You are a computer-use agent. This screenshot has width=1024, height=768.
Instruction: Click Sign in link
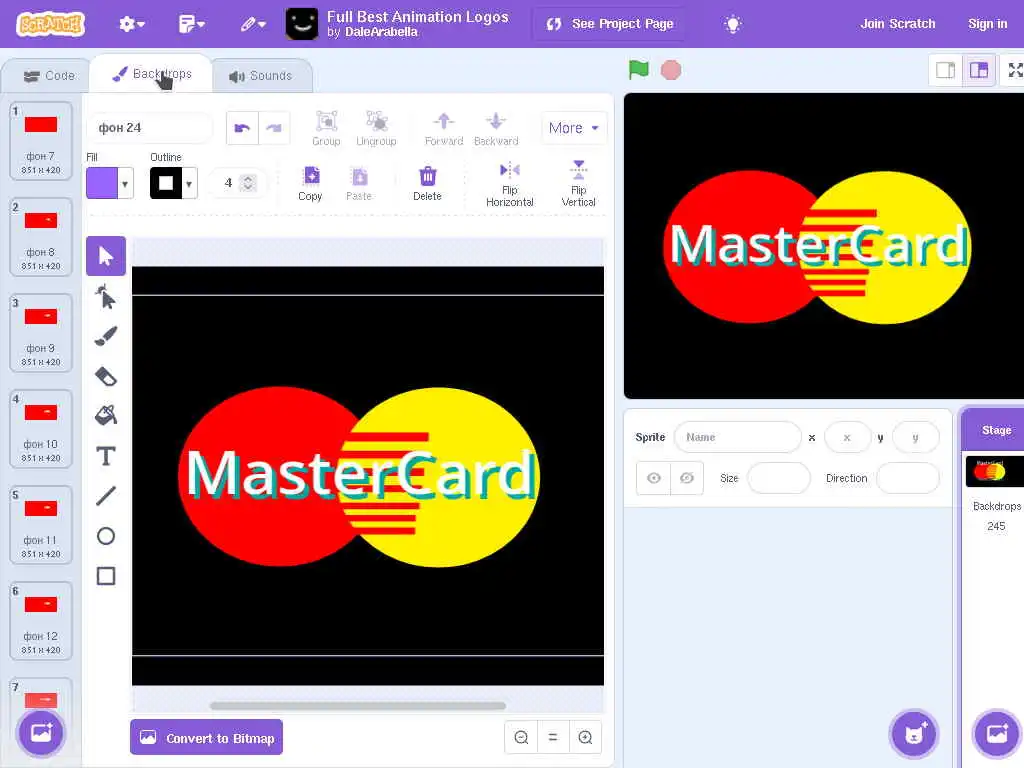[x=987, y=24]
